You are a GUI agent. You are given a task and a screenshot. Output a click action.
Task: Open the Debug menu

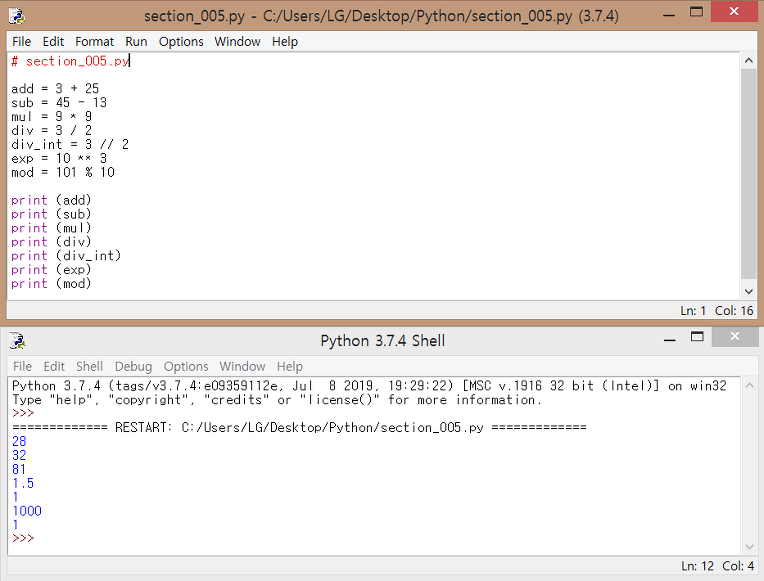(133, 366)
